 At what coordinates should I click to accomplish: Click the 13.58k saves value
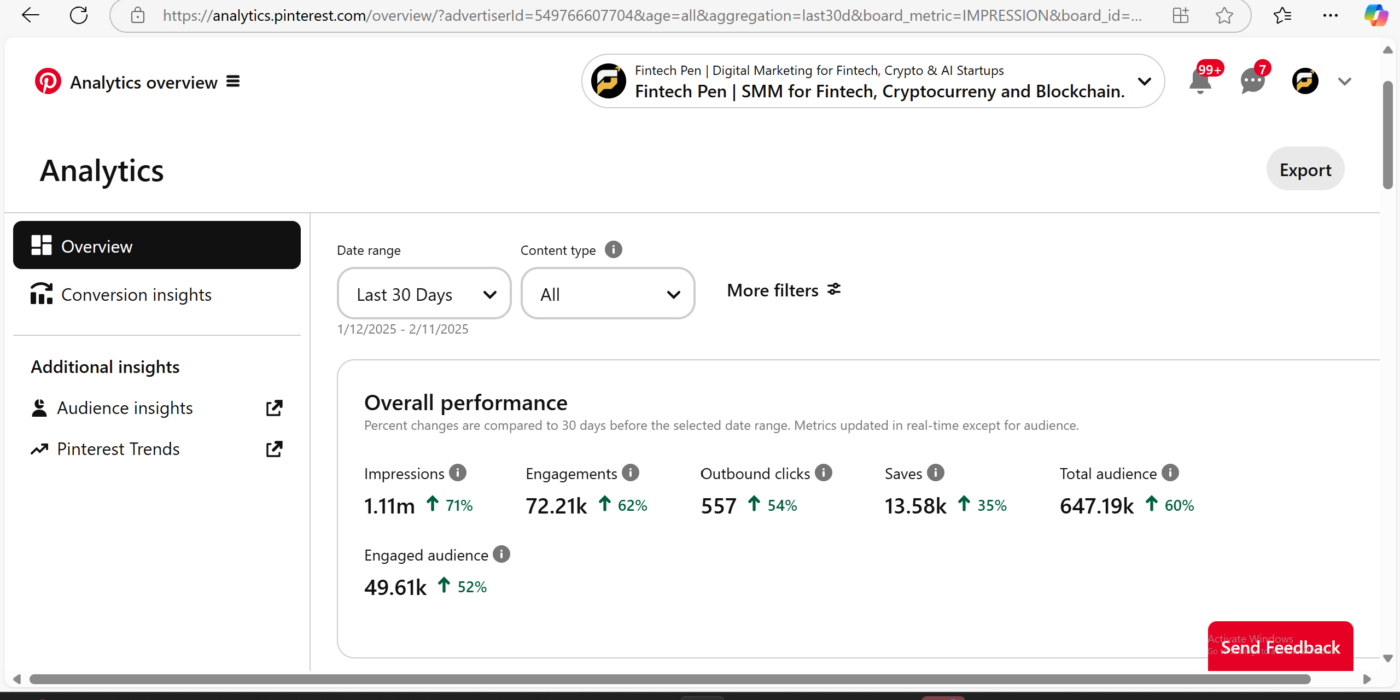tap(915, 506)
